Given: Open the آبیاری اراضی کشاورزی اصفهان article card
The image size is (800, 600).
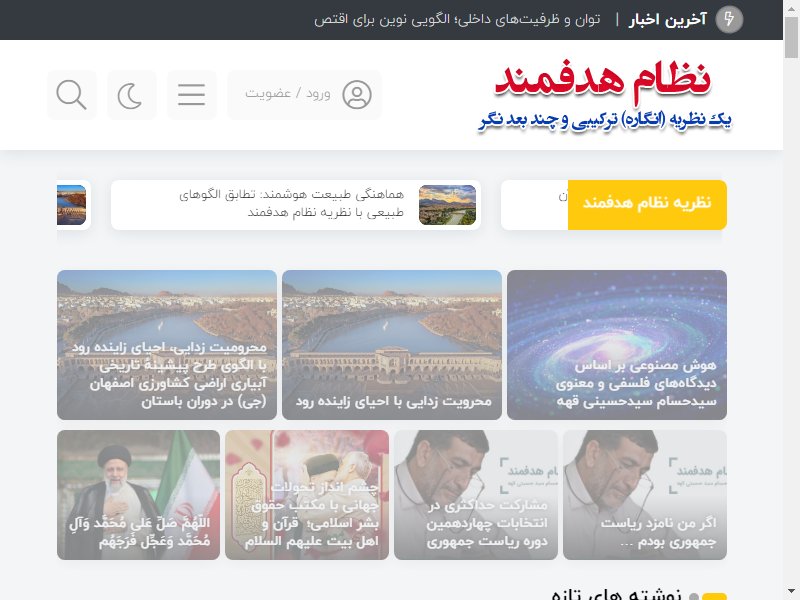Looking at the screenshot, I should click(x=167, y=345).
